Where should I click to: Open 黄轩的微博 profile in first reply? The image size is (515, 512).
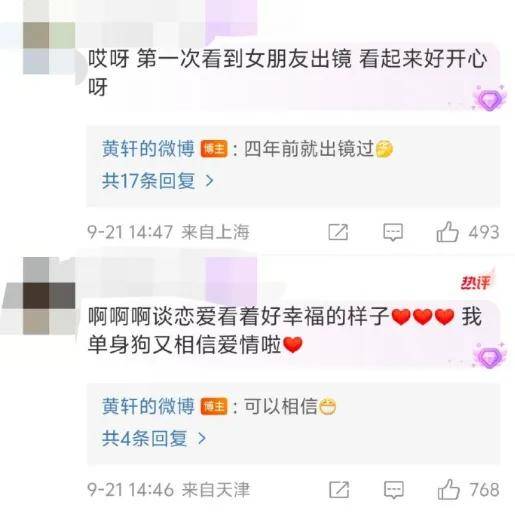point(148,149)
